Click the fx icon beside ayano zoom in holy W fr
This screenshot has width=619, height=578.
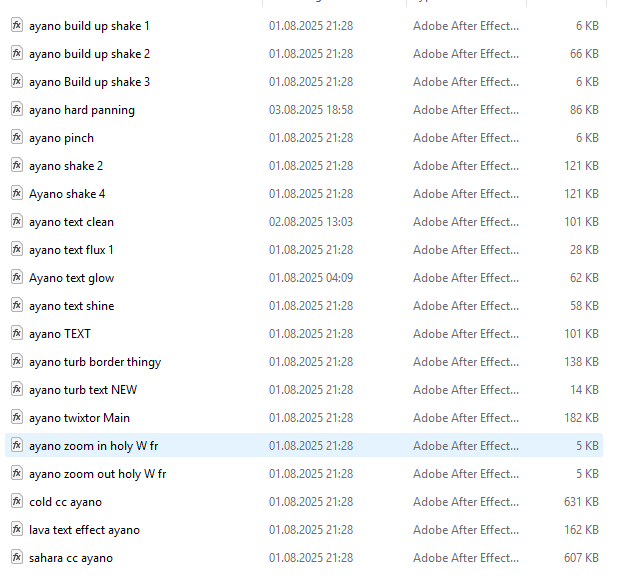point(17,446)
